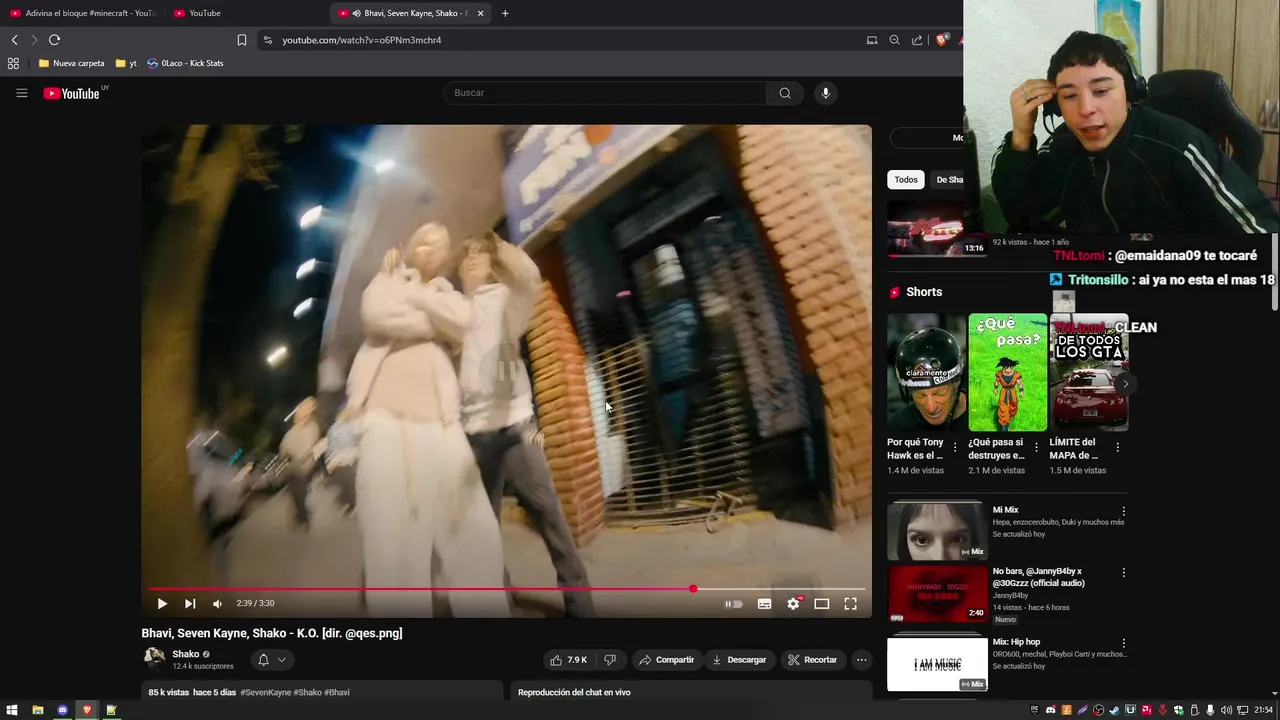Open options for the LÍMITE del MAPA short
Image resolution: width=1280 pixels, height=720 pixels.
(x=1117, y=447)
